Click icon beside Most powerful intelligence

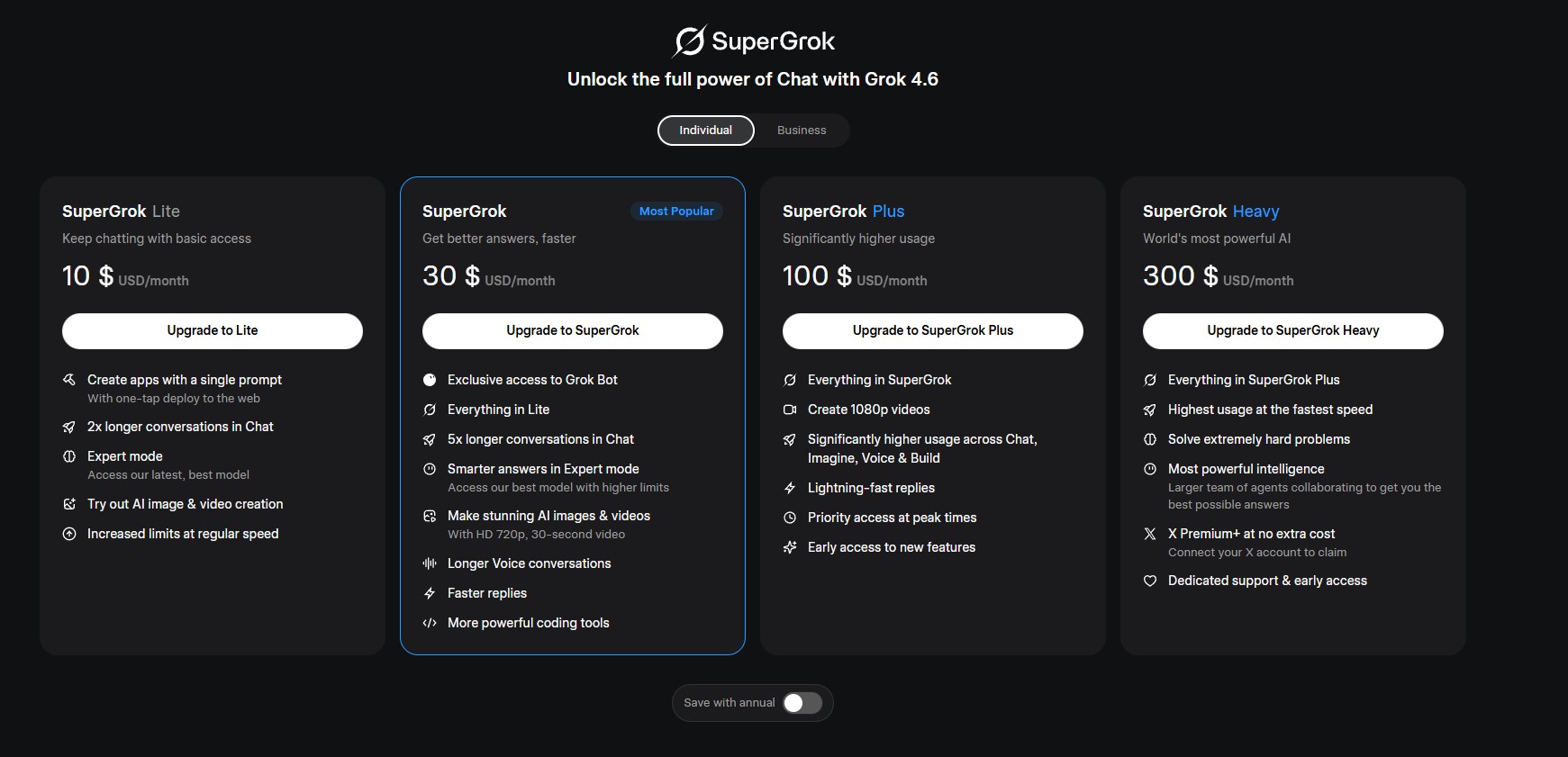(x=1150, y=469)
